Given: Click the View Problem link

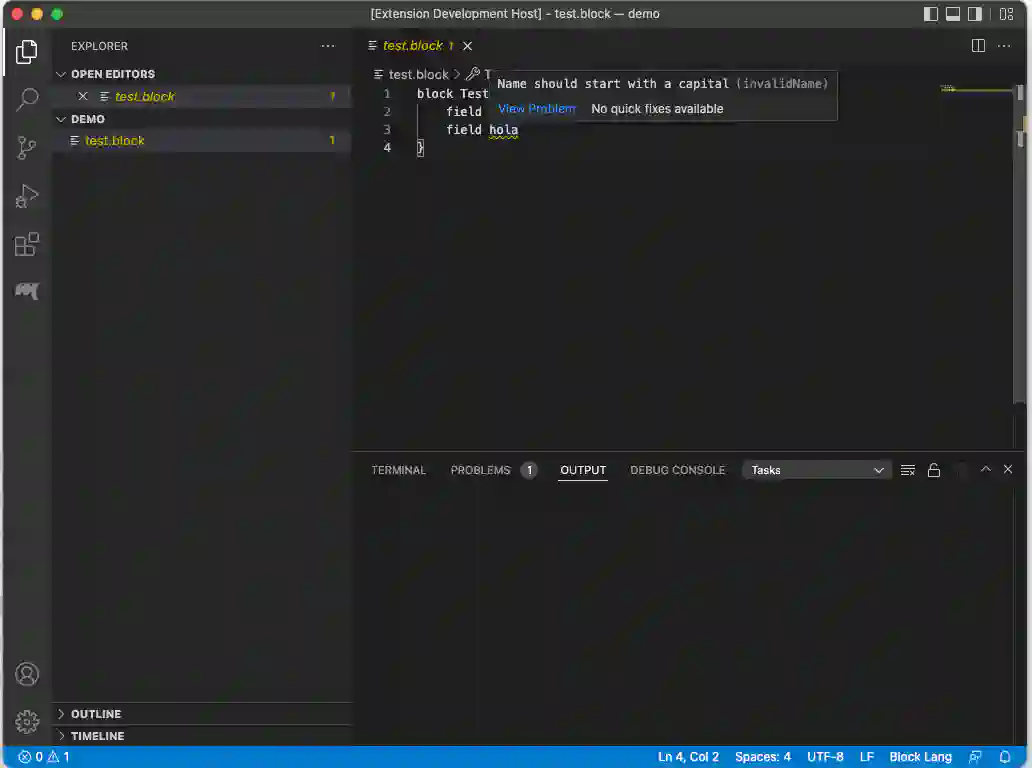Looking at the screenshot, I should (536, 108).
